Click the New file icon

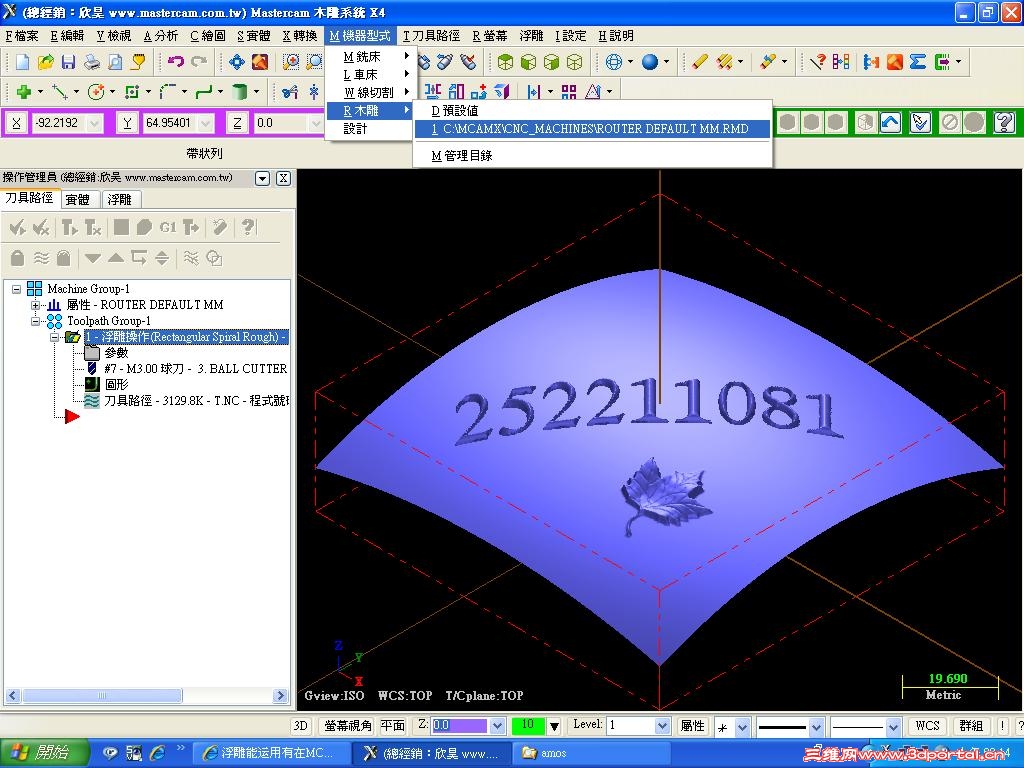click(22, 62)
